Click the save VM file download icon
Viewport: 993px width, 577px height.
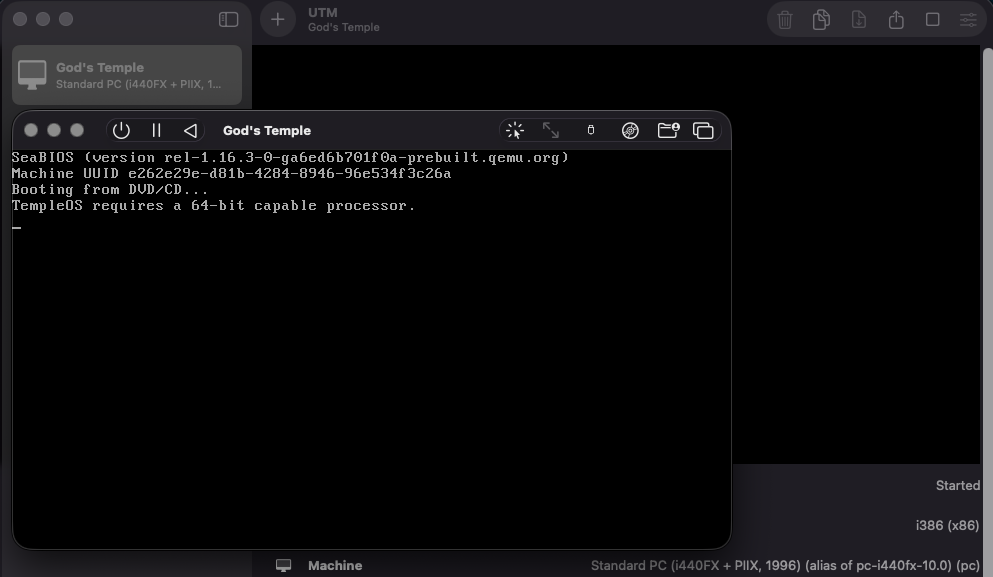[858, 19]
